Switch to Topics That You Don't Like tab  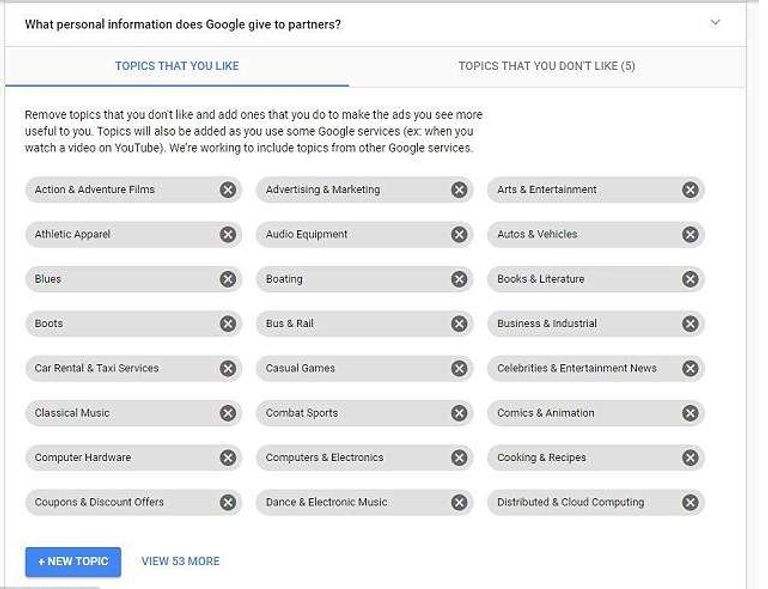546,67
